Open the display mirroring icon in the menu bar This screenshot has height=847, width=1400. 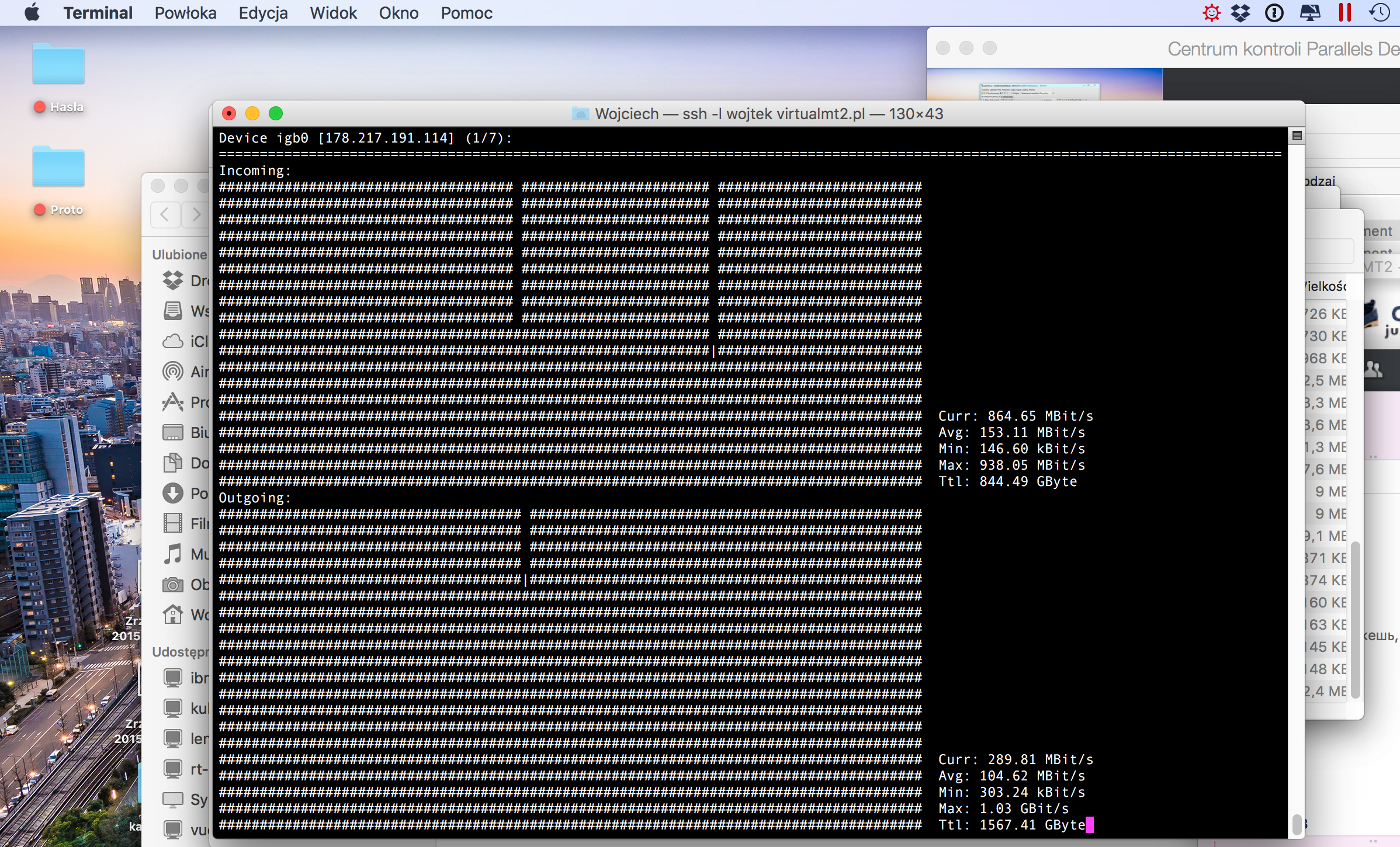pos(1310,13)
